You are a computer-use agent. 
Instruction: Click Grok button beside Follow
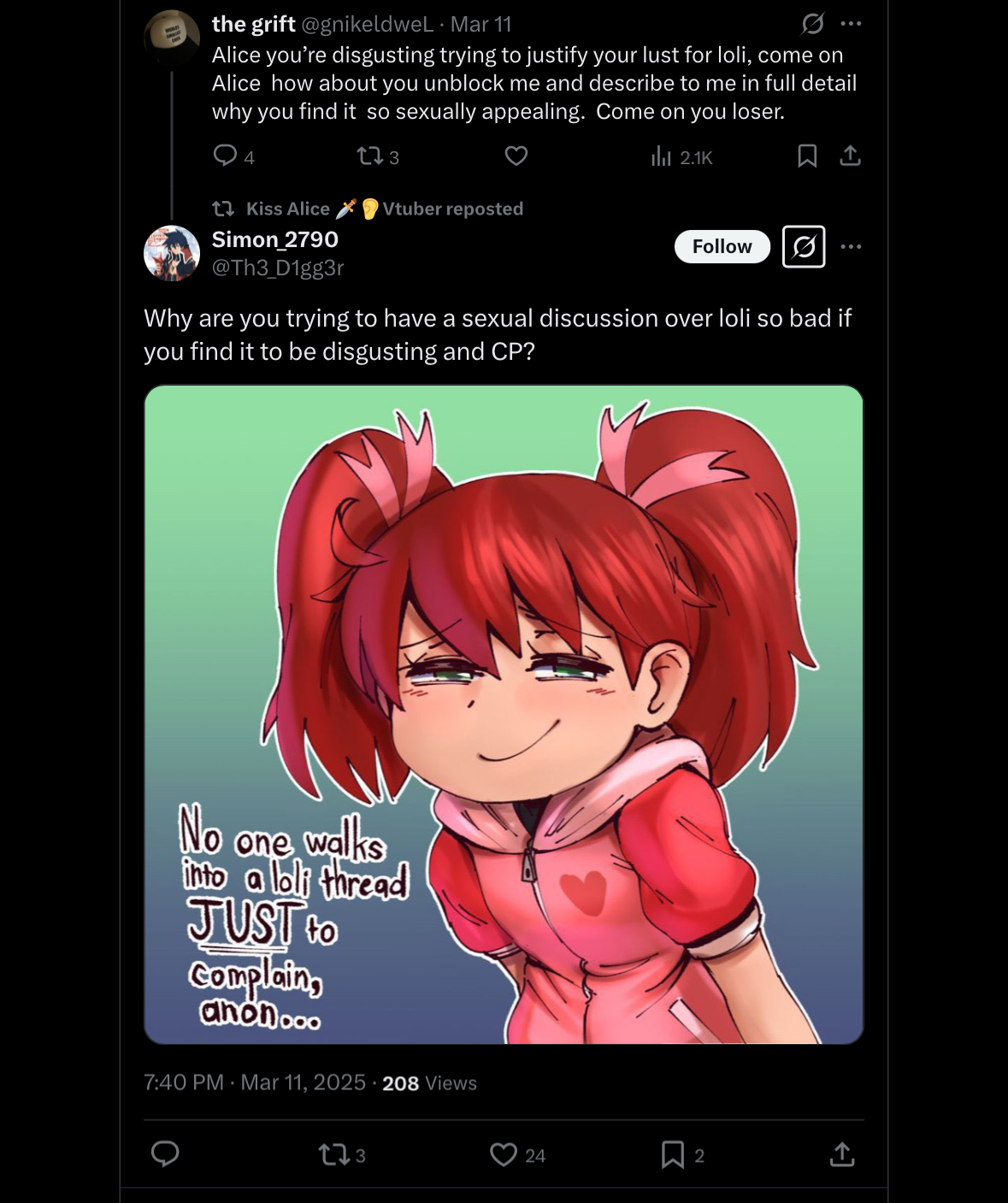click(804, 247)
